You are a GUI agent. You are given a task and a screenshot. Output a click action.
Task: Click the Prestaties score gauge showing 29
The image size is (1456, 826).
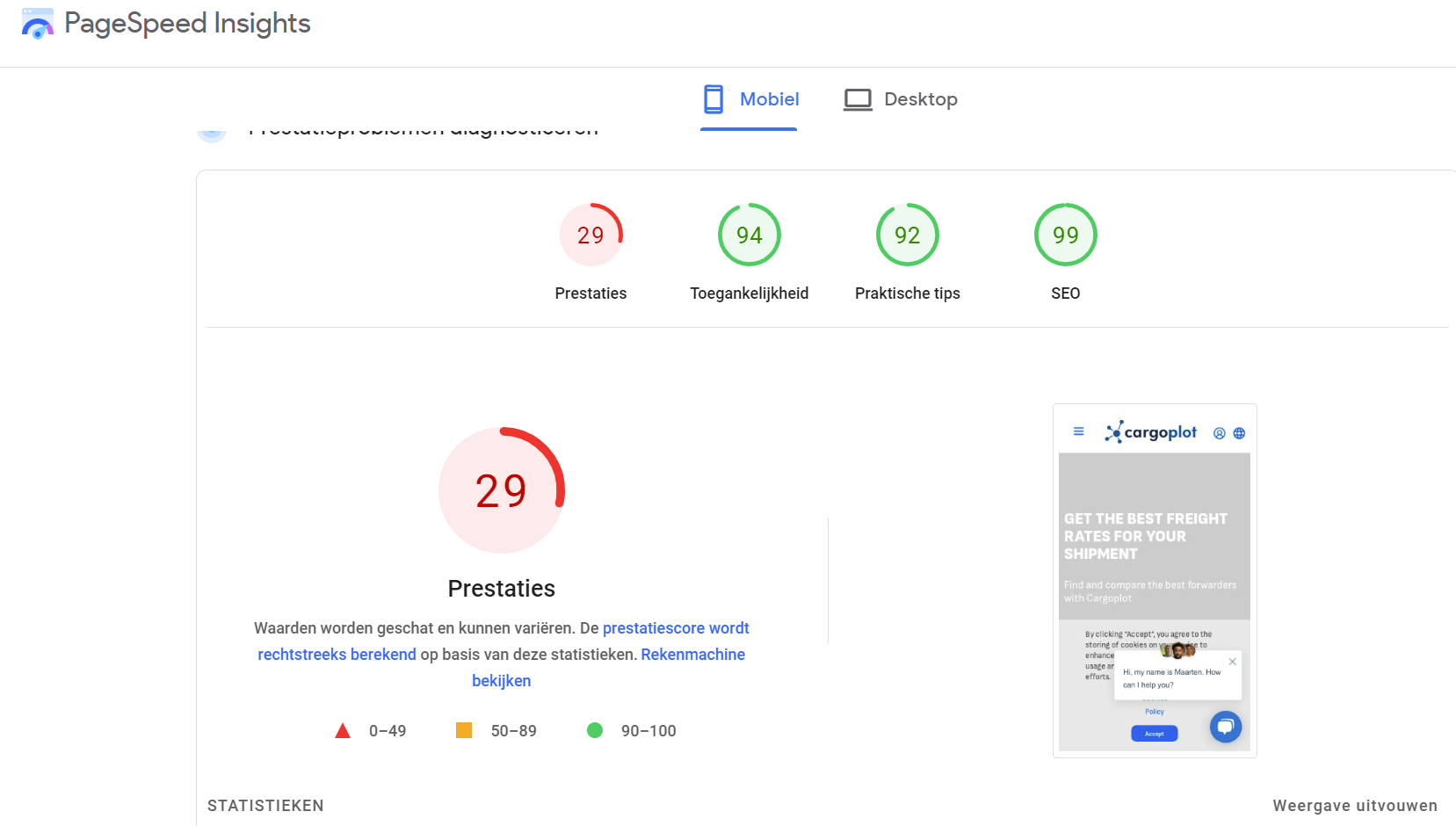click(501, 490)
